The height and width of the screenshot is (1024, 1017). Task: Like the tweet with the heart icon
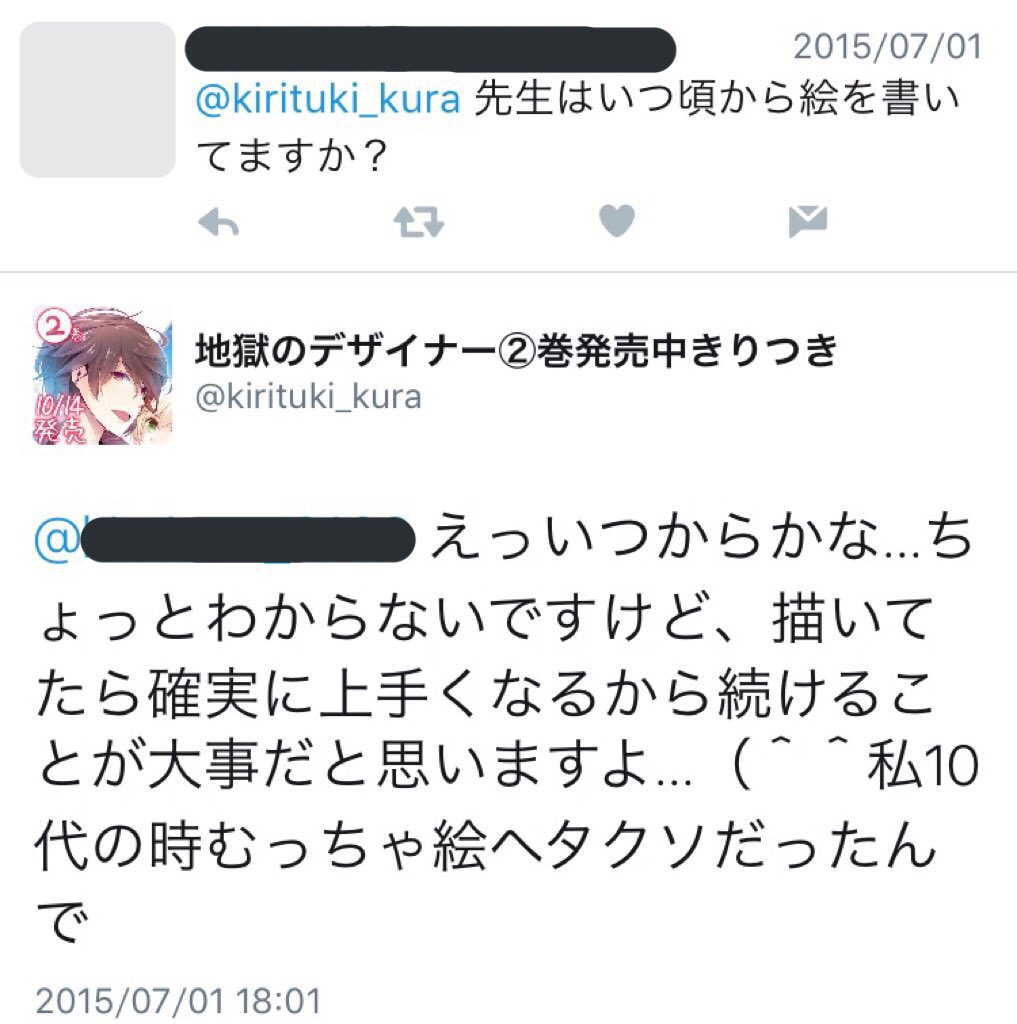[617, 221]
